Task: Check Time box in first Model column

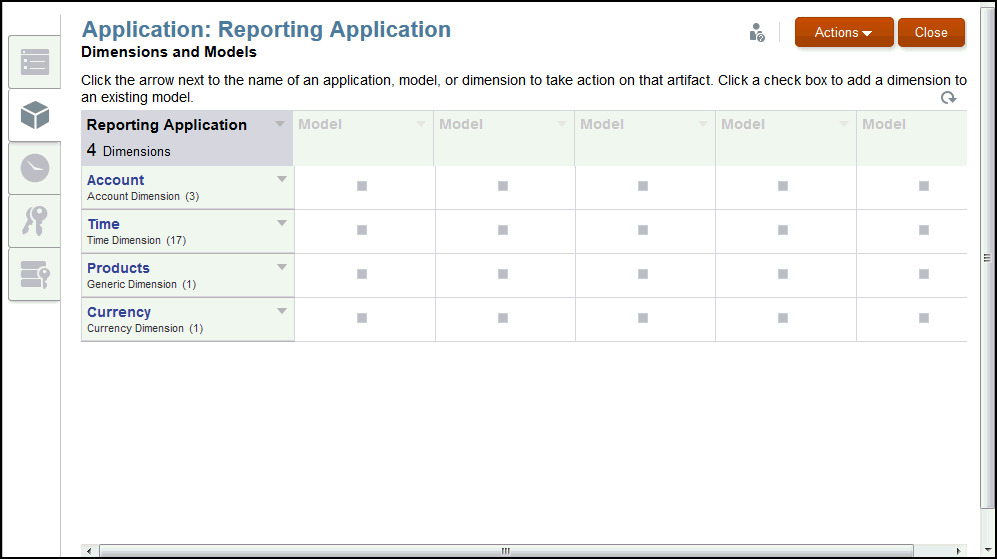Action: [362, 230]
